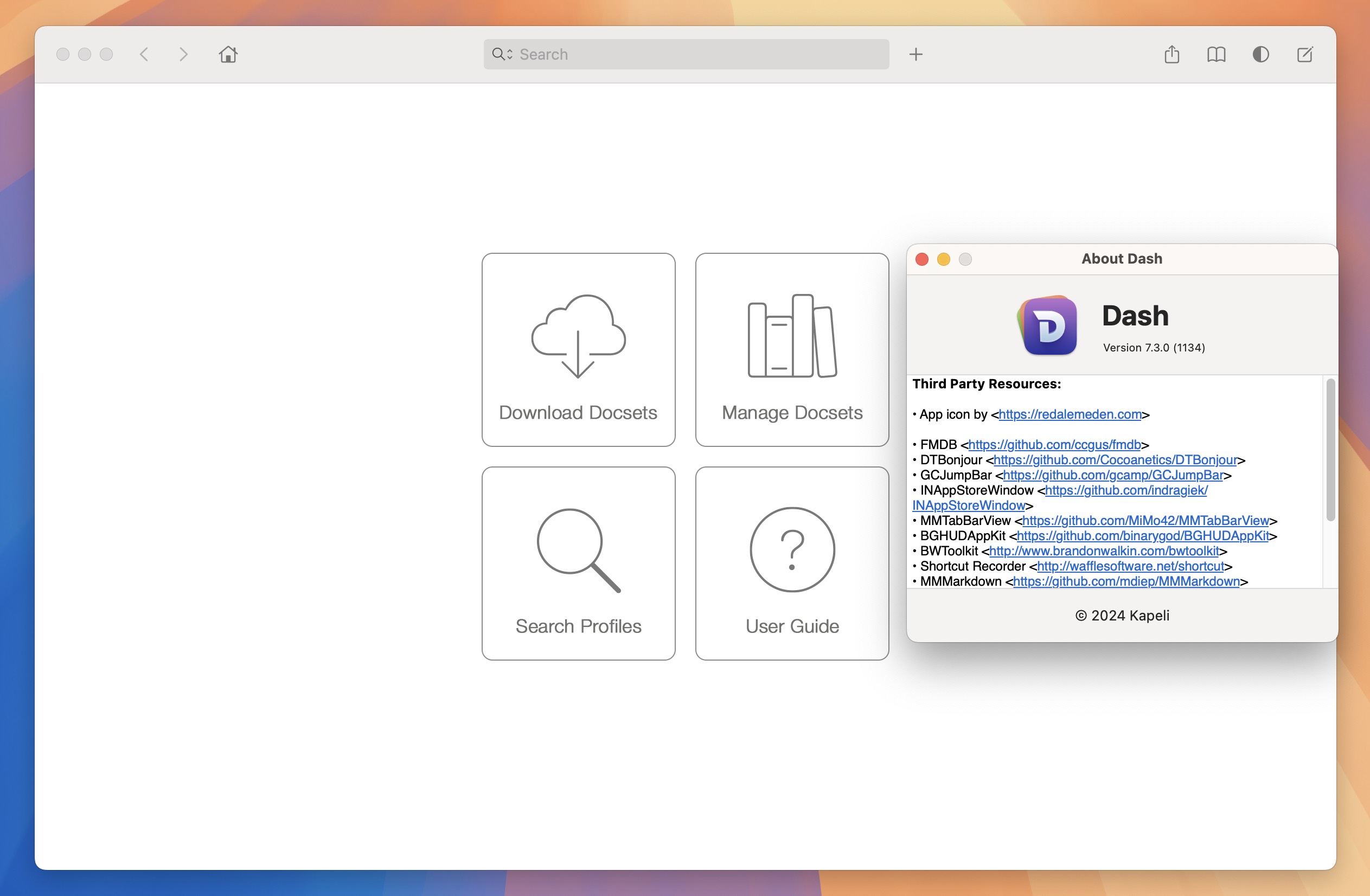Click the compose annotation icon

[x=1305, y=54]
